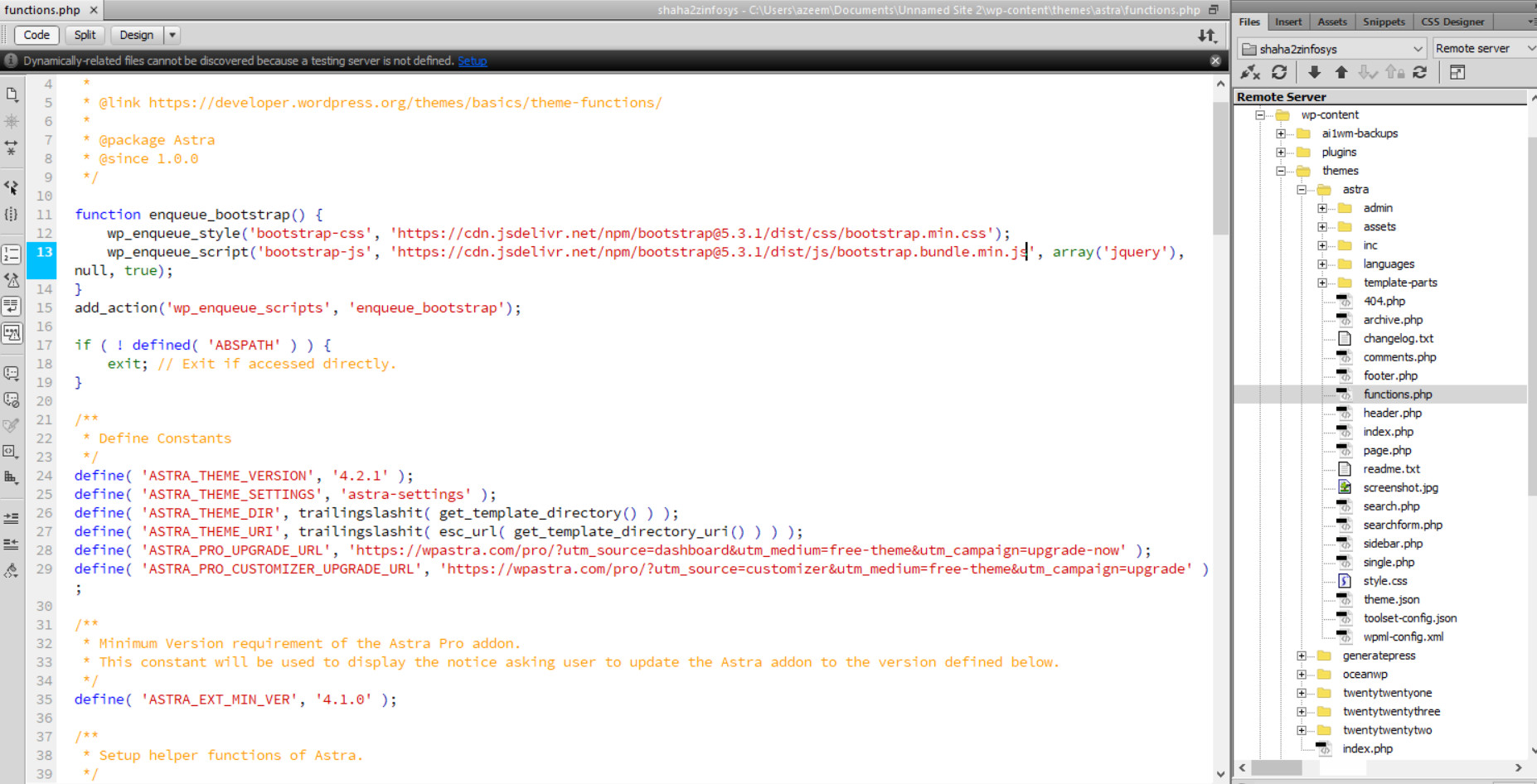Click the file transfer arrows icon

point(1207,36)
